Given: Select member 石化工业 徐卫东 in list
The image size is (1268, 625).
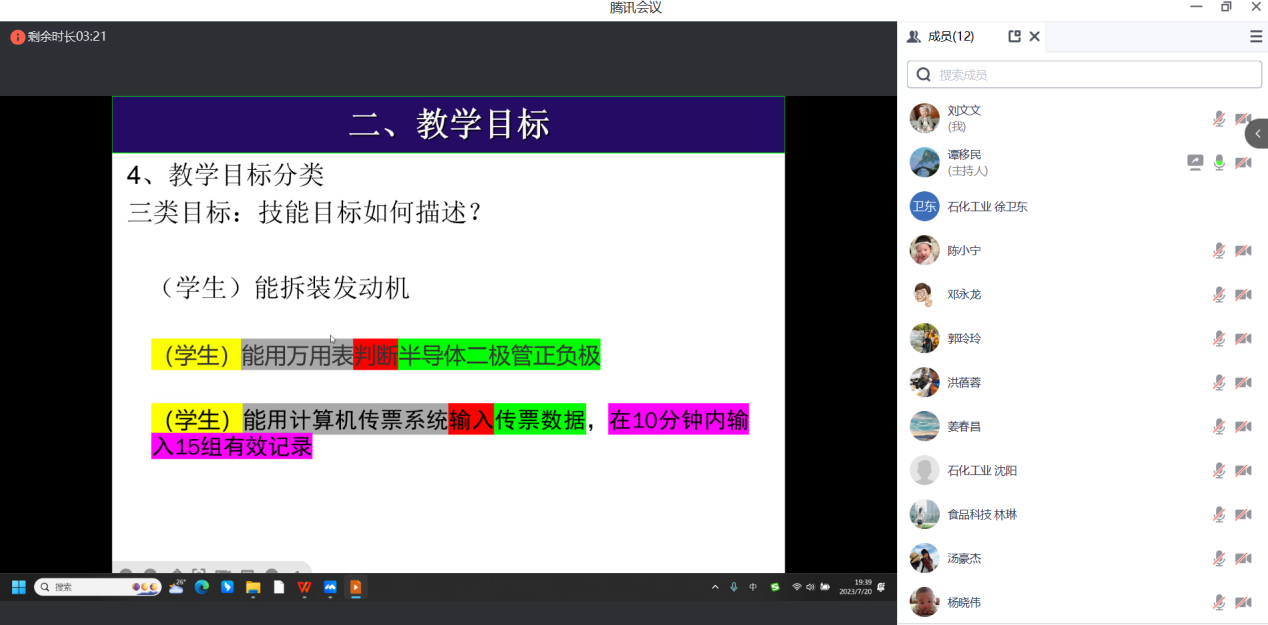Looking at the screenshot, I should 987,207.
